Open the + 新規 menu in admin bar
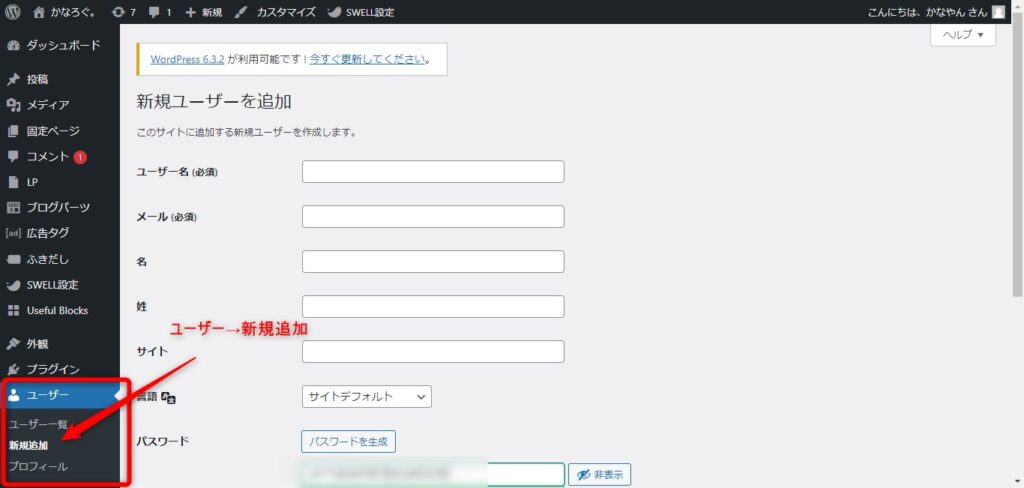The image size is (1024, 488). pyautogui.click(x=204, y=12)
